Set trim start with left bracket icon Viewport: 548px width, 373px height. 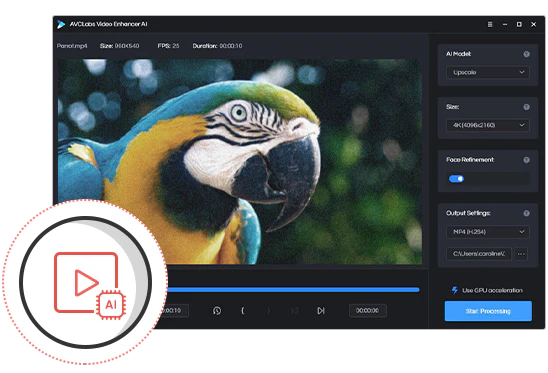pos(243,310)
